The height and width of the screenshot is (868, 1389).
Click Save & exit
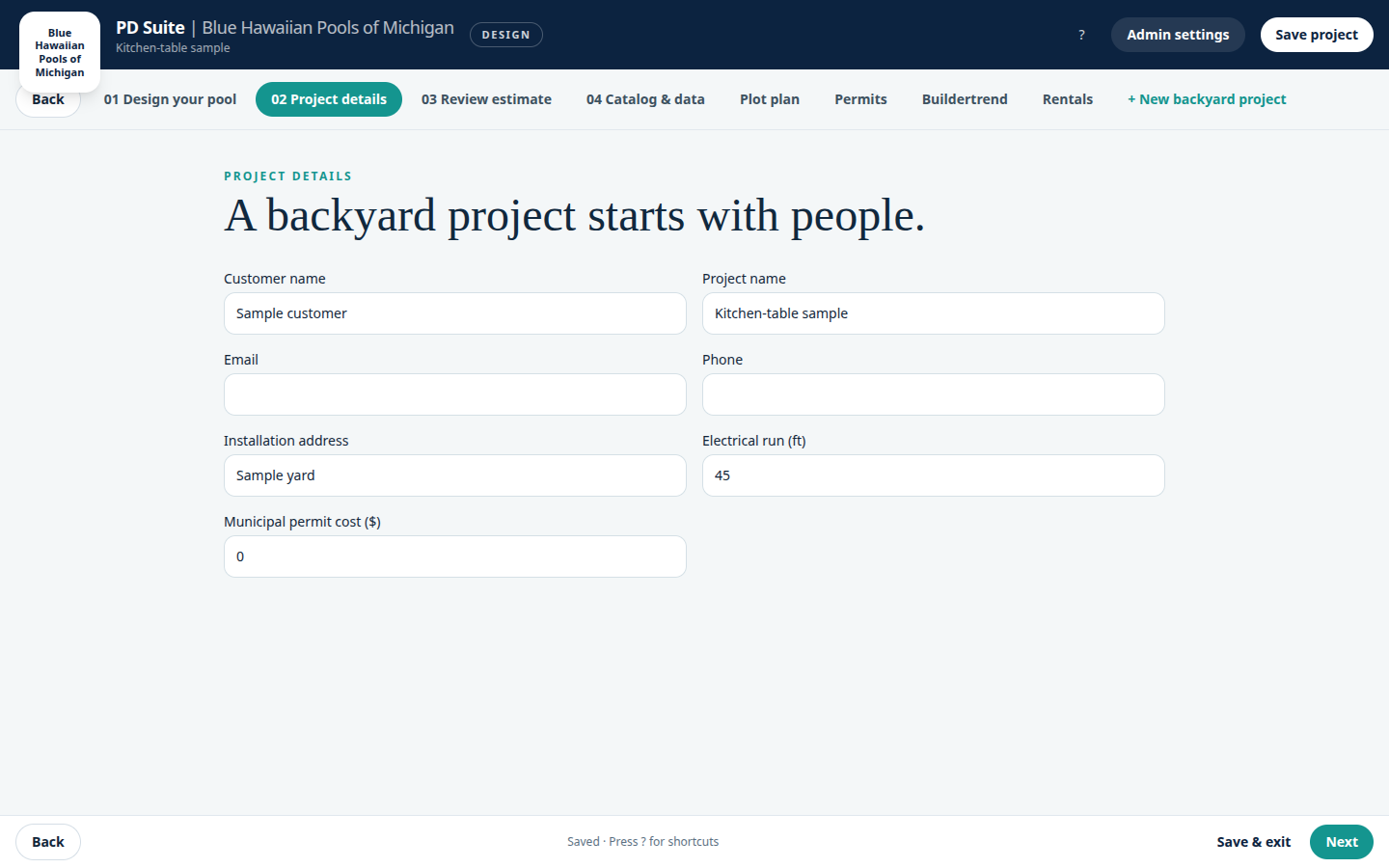click(1253, 842)
